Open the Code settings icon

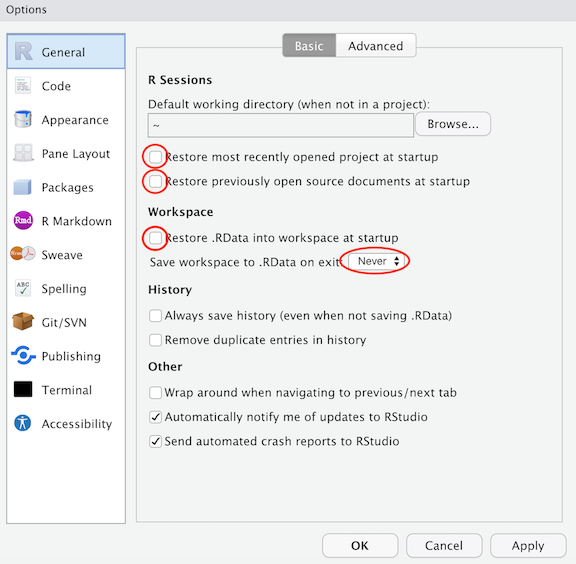point(23,86)
